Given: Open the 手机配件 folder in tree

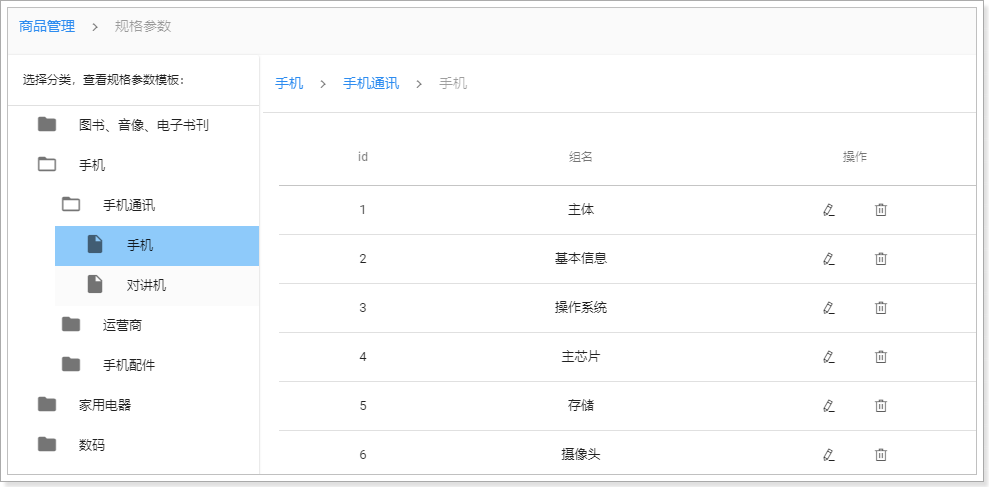Looking at the screenshot, I should point(128,365).
